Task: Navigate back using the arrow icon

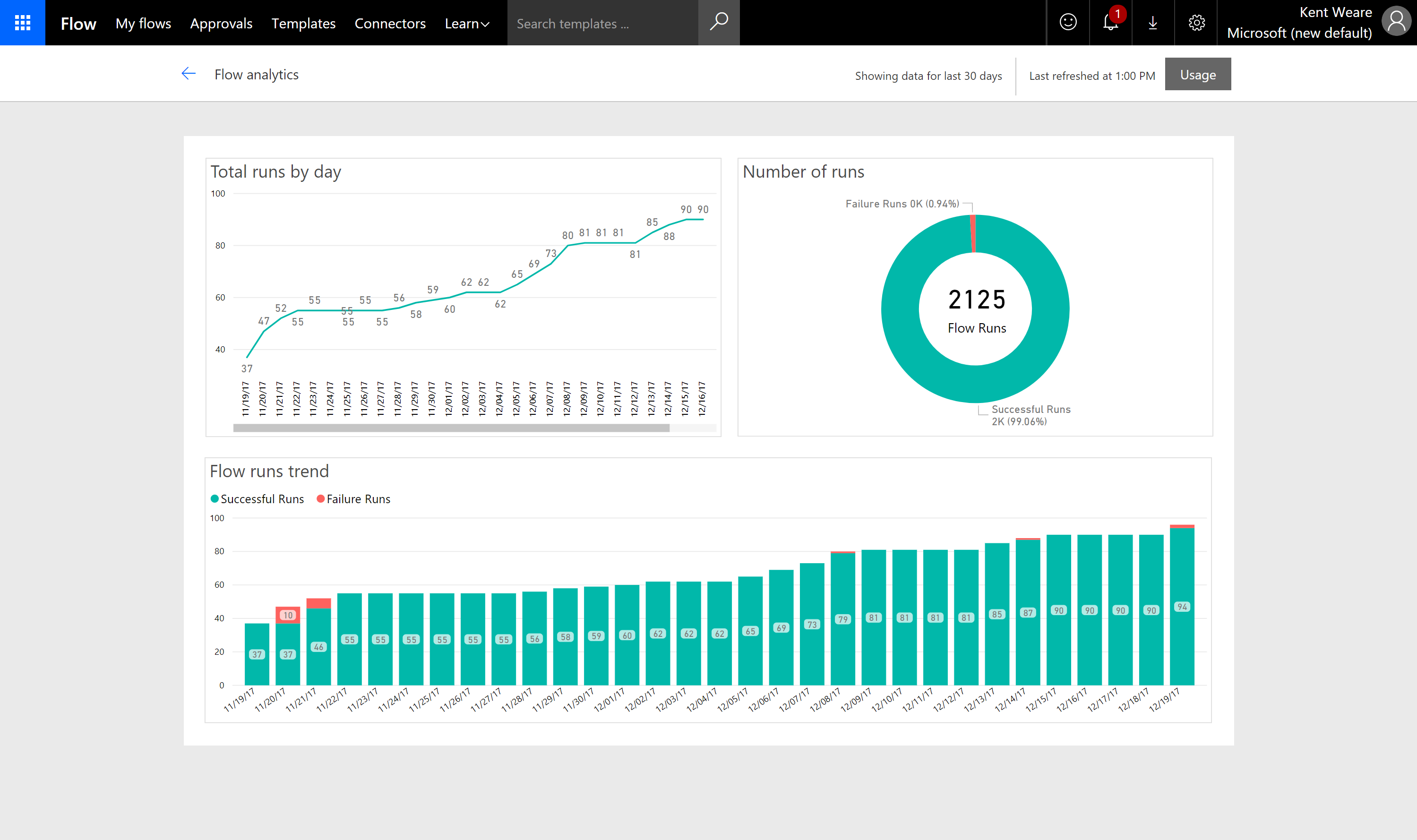Action: coord(189,73)
